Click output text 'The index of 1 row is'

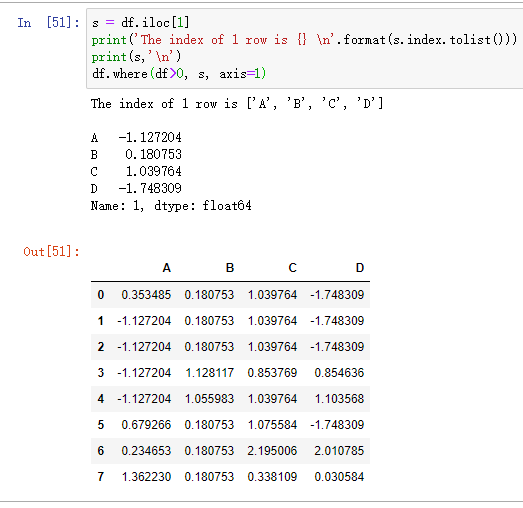(164, 104)
